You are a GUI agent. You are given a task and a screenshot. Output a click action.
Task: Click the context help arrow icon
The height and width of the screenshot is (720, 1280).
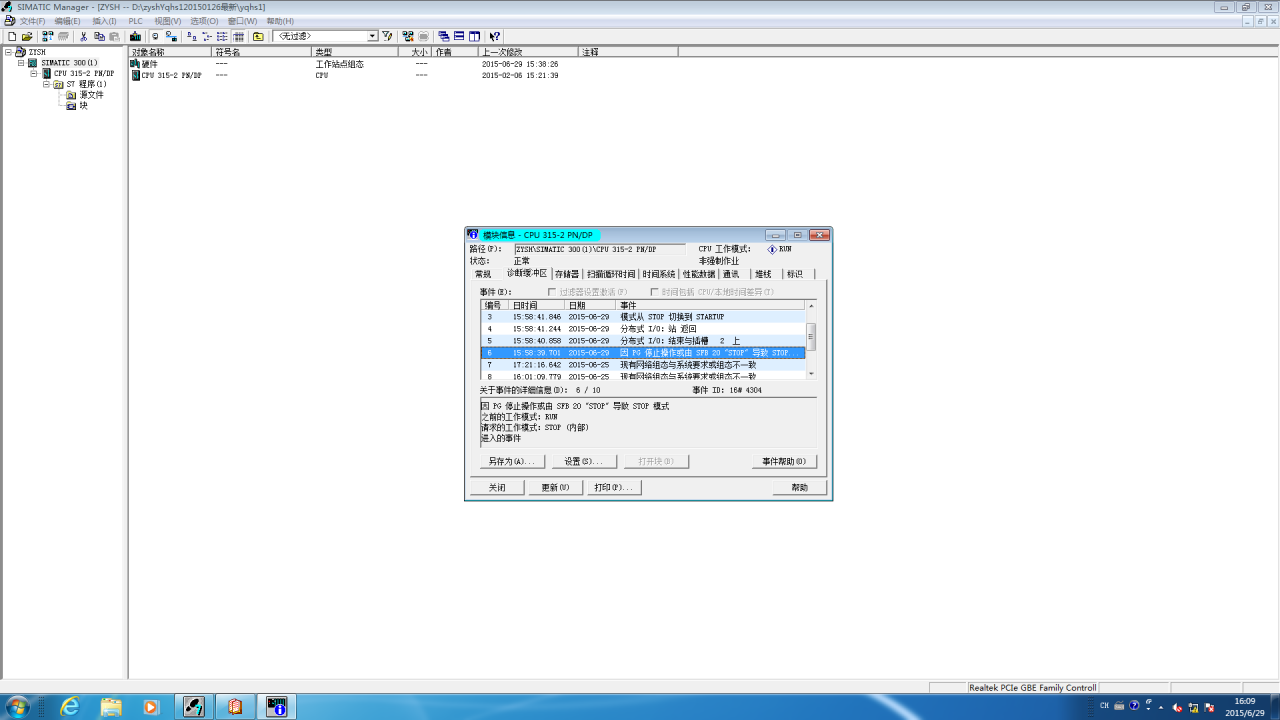tap(495, 36)
